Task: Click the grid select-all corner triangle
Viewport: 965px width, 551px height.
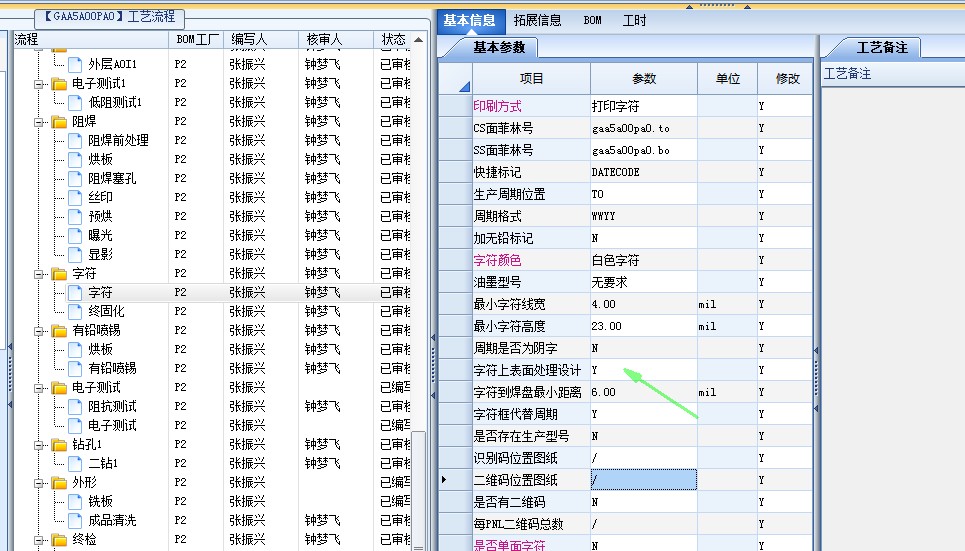Action: (464, 87)
